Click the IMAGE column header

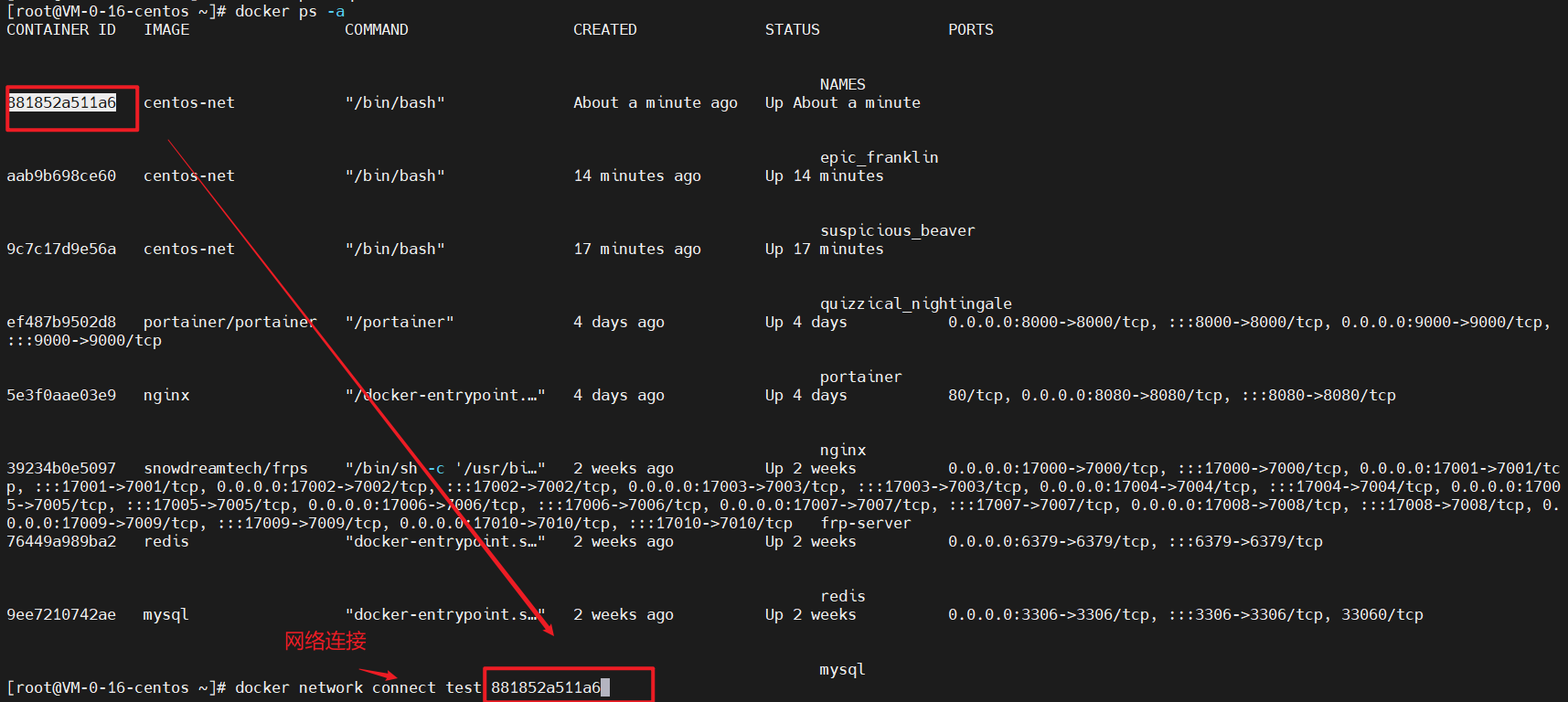(x=166, y=29)
